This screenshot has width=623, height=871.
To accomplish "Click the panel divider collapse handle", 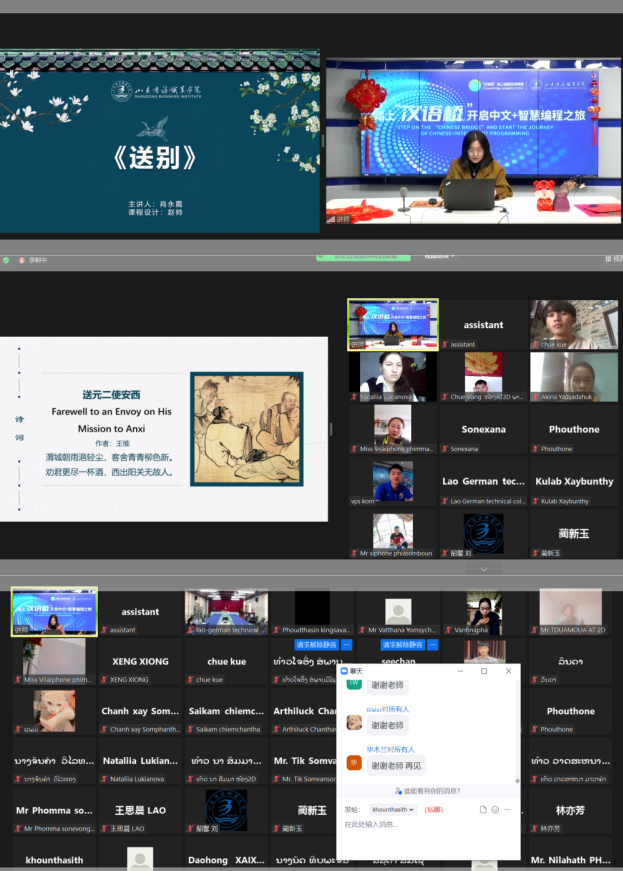I will point(331,428).
